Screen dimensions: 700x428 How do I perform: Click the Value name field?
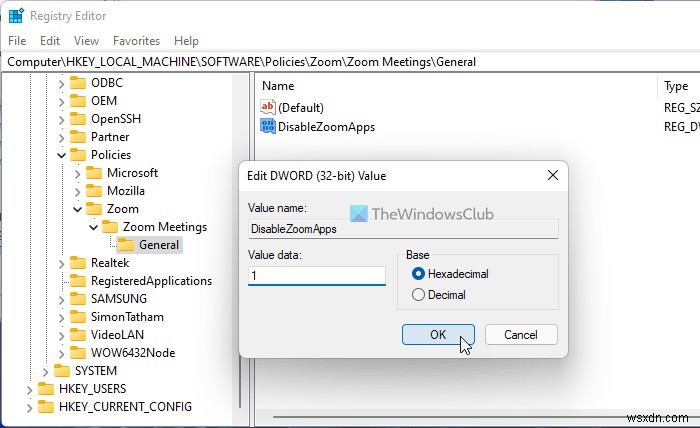[x=403, y=229]
